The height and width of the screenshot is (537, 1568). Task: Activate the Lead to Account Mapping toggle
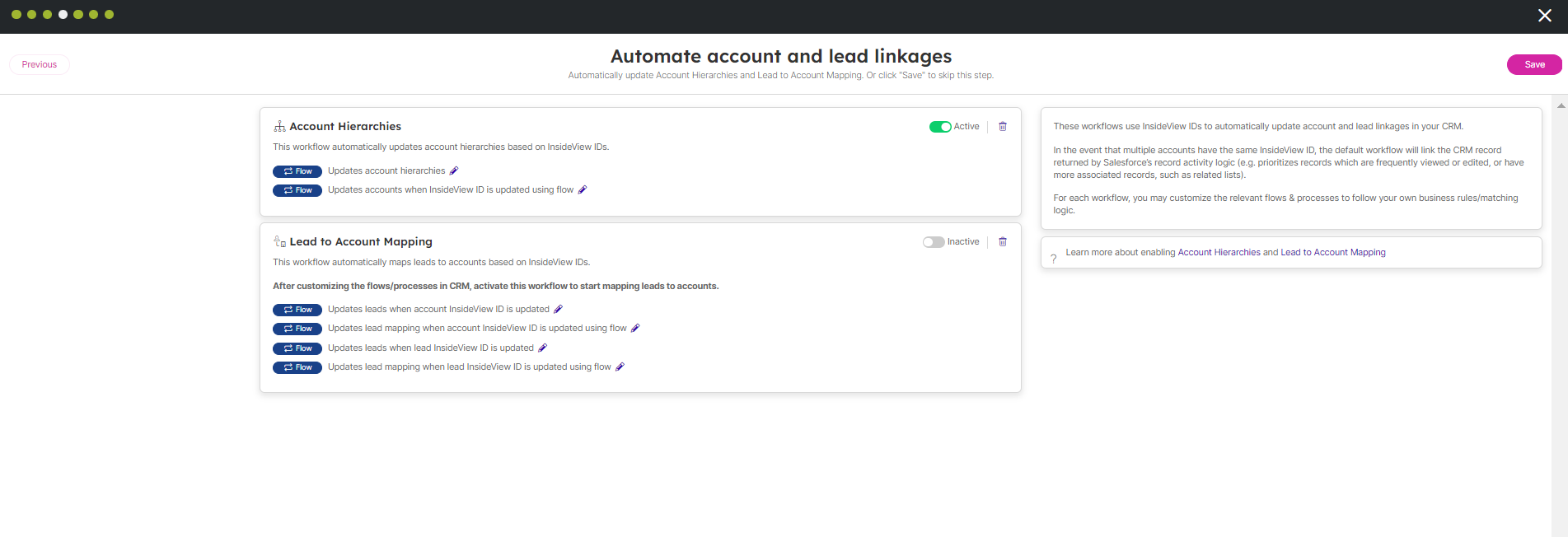pos(933,242)
